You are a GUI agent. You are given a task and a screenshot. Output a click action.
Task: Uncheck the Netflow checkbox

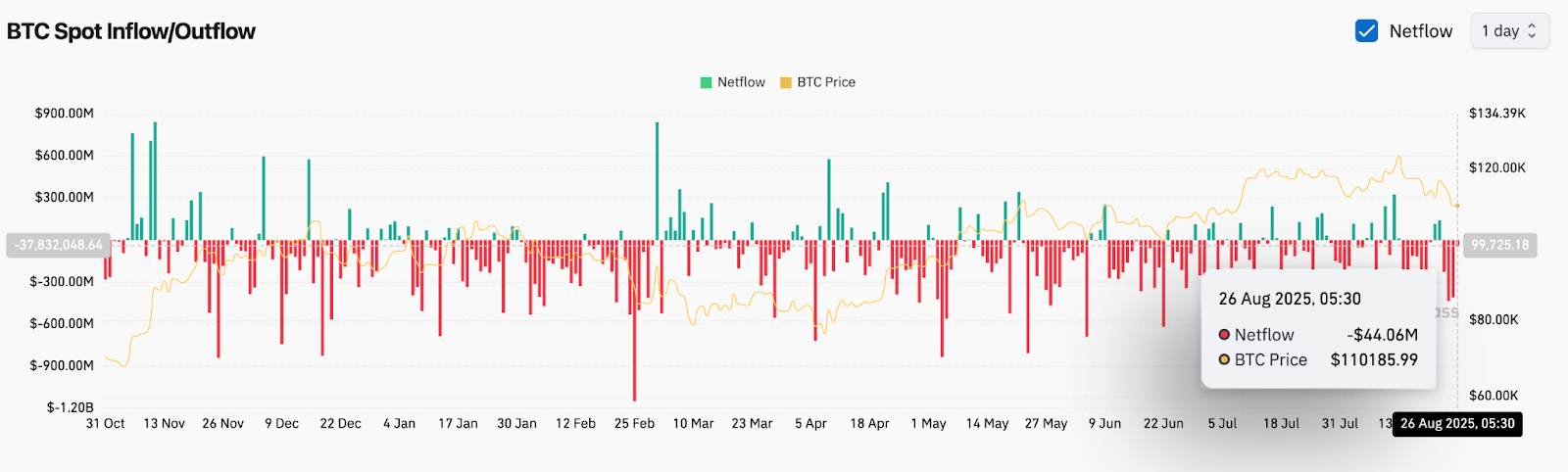[x=1366, y=31]
